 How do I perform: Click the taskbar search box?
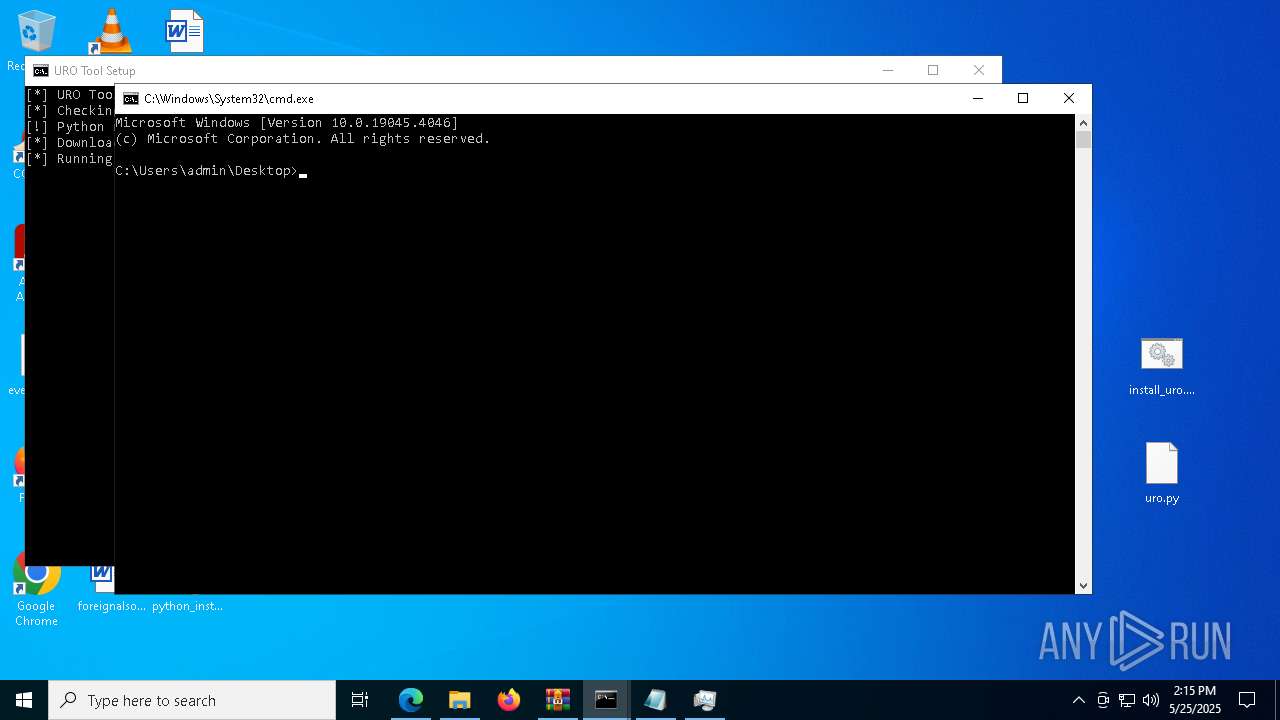click(192, 700)
